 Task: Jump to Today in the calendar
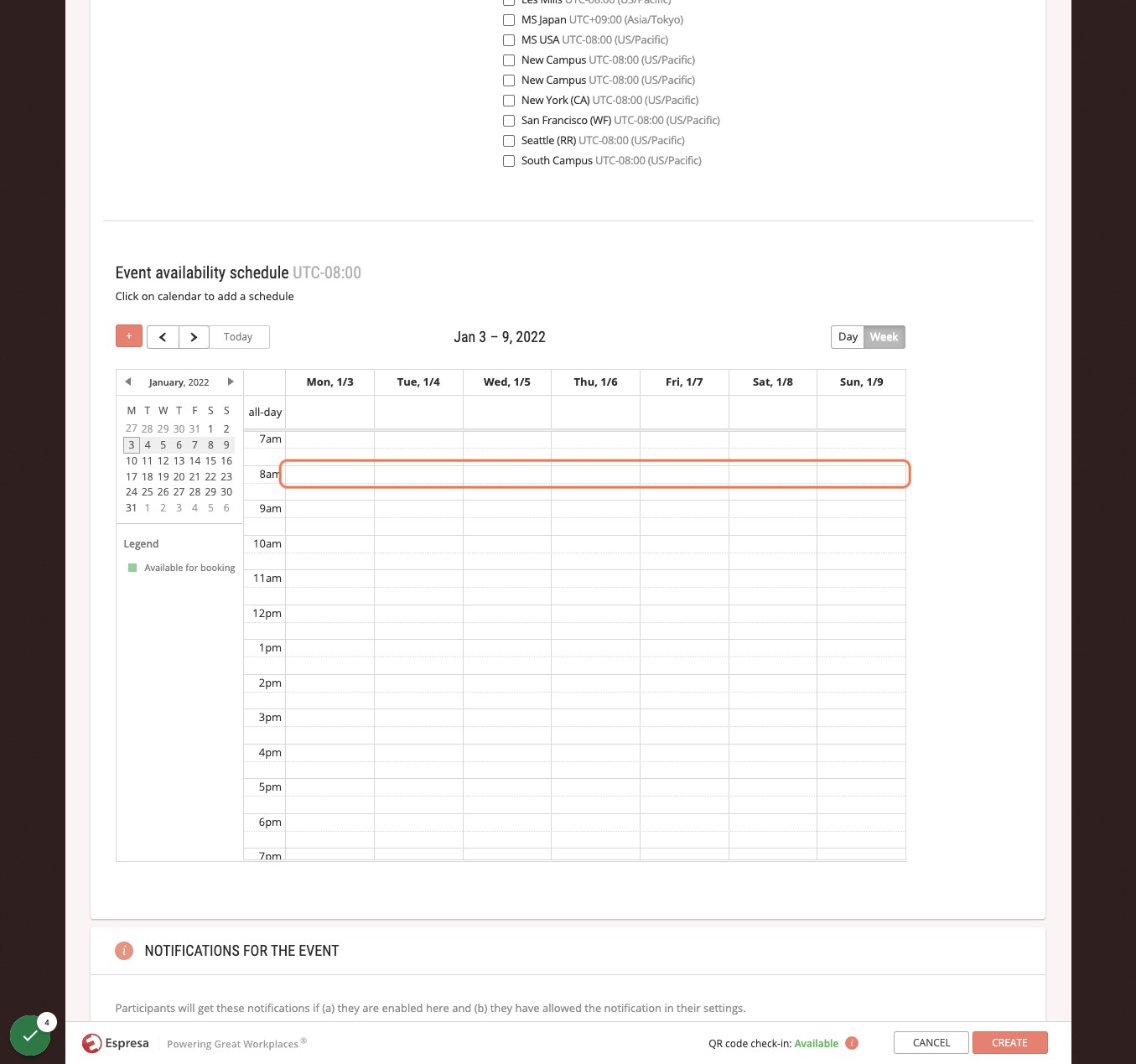coord(238,337)
